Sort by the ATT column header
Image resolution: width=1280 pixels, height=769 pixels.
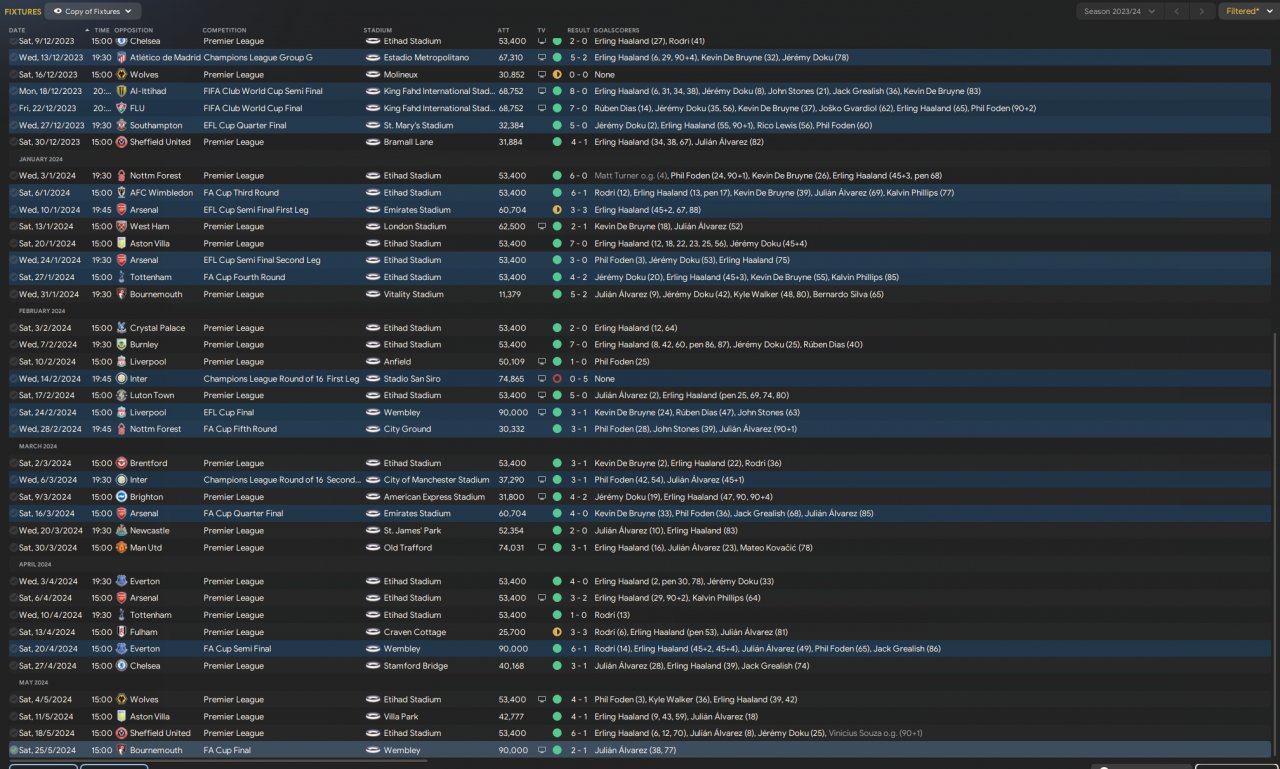[503, 30]
